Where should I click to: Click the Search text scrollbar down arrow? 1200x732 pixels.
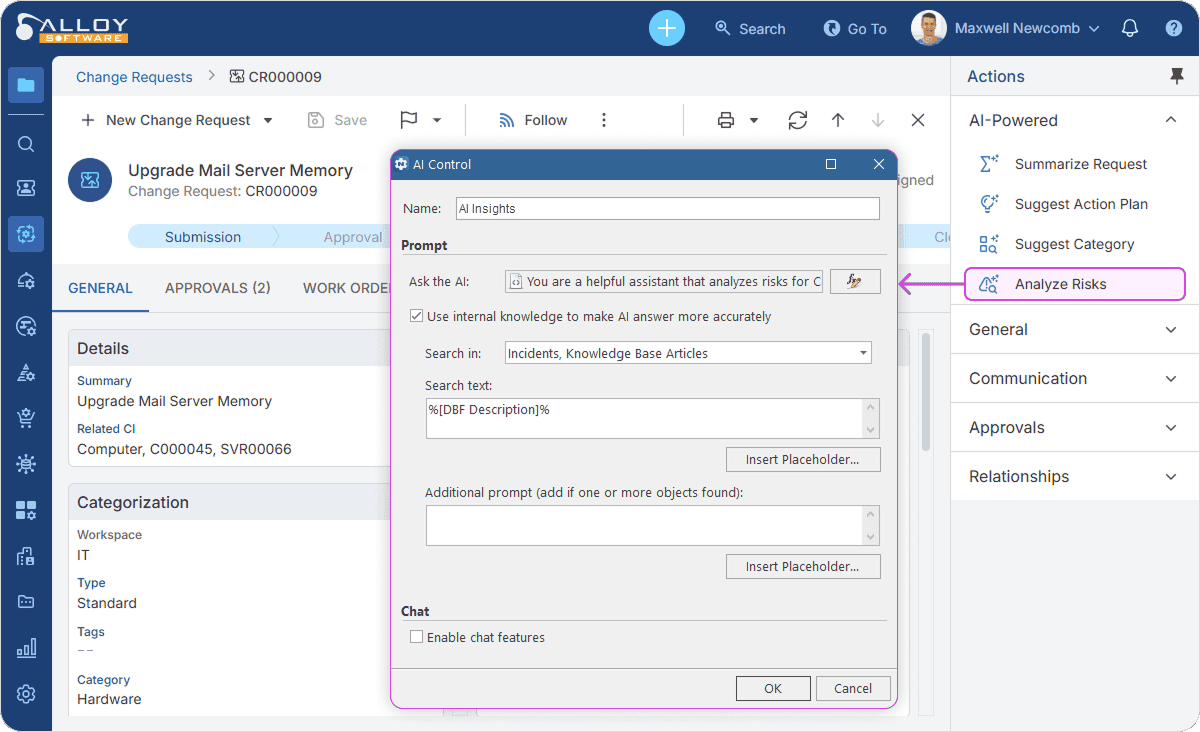(871, 430)
